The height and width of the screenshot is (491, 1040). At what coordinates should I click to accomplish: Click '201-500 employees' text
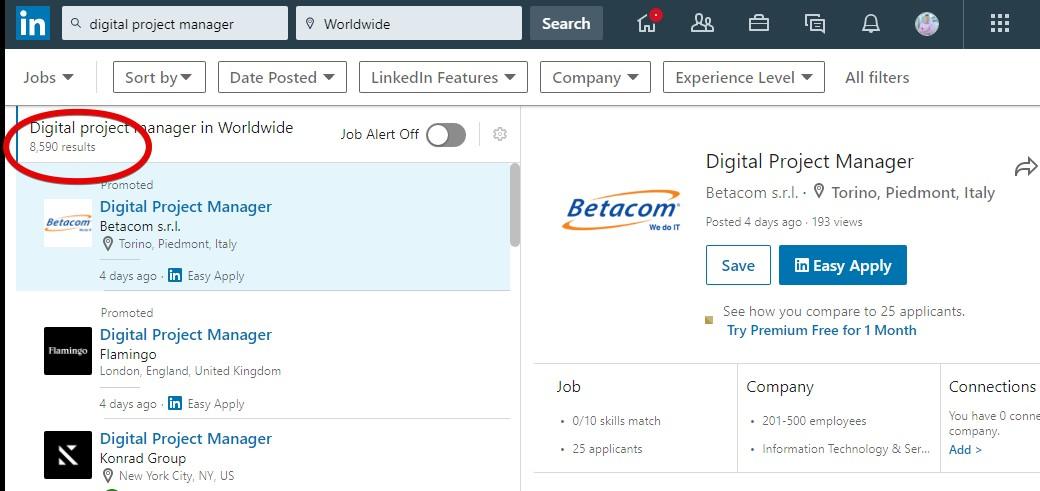click(814, 421)
